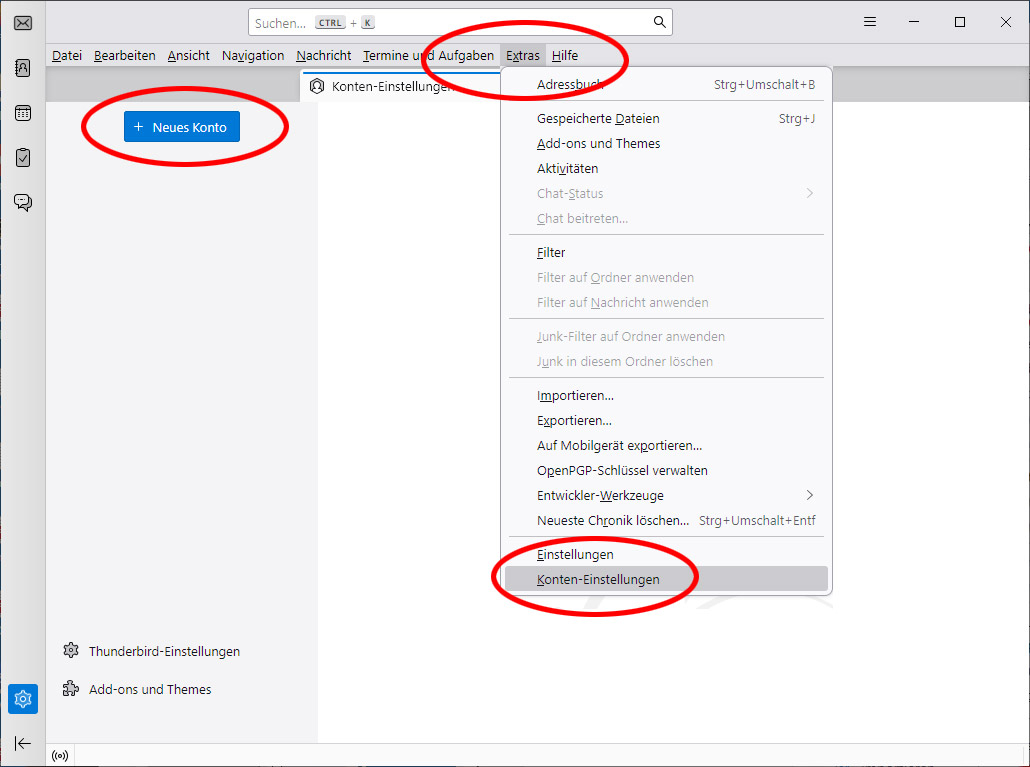Screen dimensions: 1030x767
Task: Close the Extras menu
Action: click(523, 56)
